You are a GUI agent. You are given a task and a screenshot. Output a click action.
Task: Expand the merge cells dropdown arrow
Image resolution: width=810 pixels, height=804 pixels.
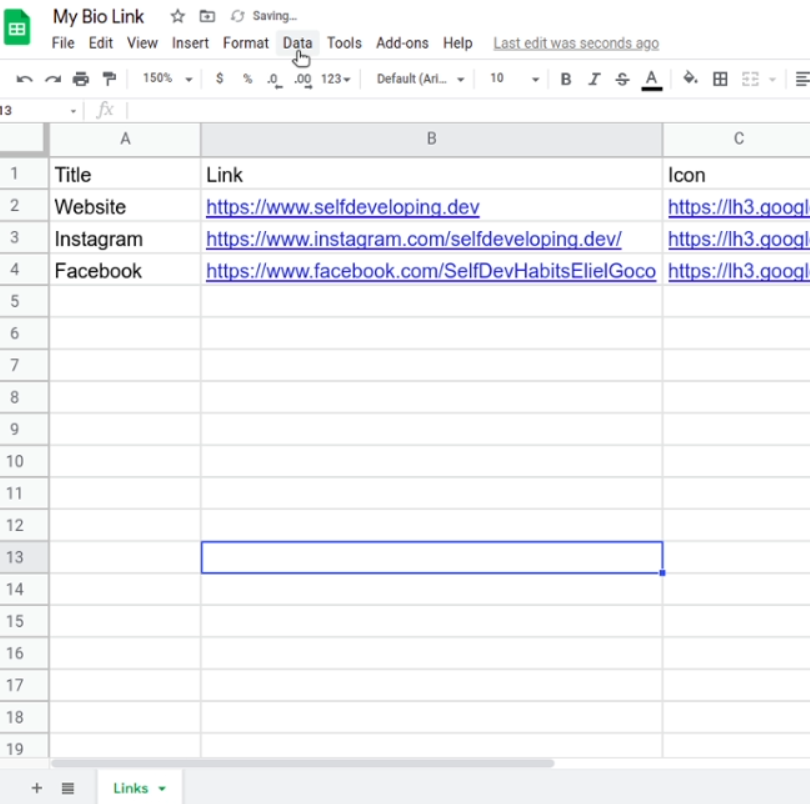(x=772, y=80)
